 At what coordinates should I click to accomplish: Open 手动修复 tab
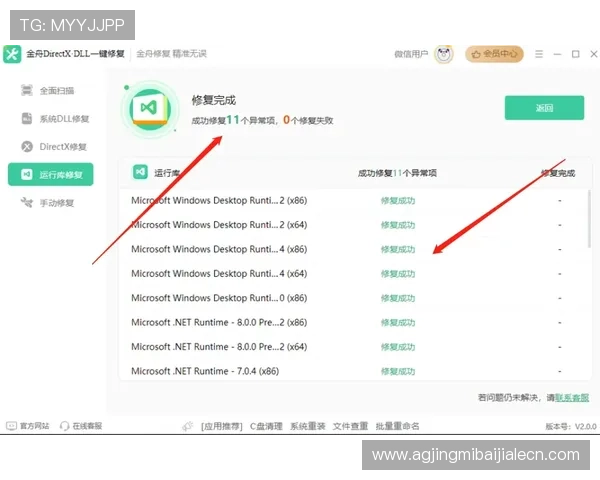coord(51,202)
